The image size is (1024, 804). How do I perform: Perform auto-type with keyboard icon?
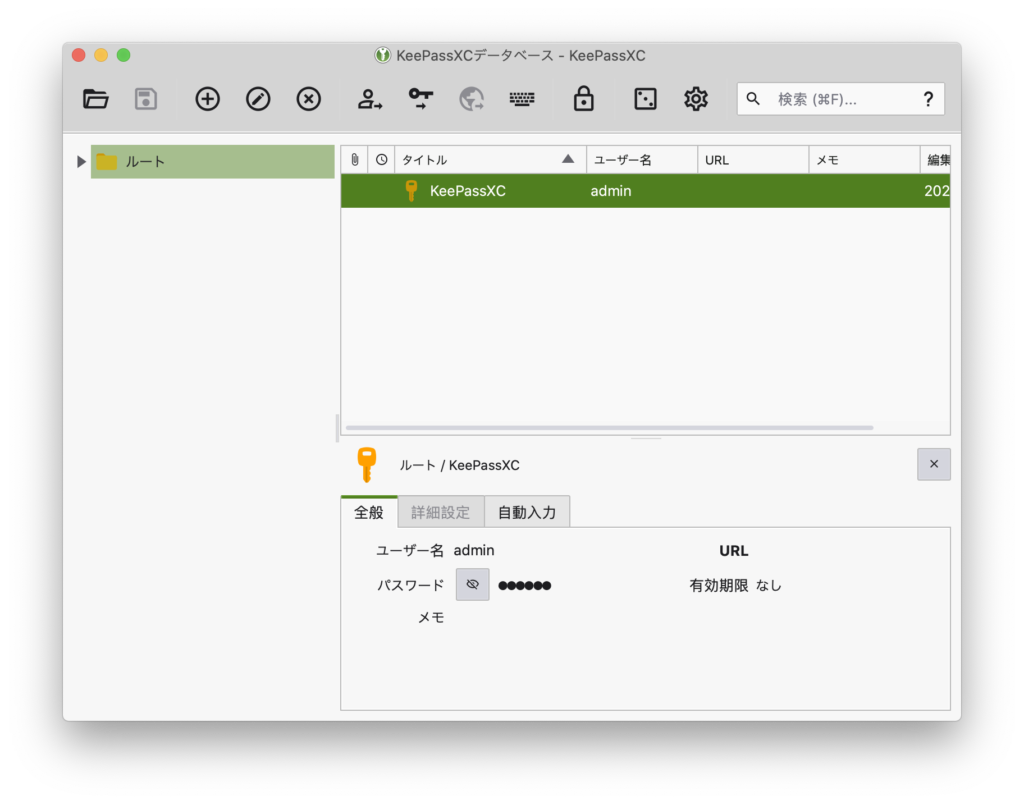click(522, 99)
